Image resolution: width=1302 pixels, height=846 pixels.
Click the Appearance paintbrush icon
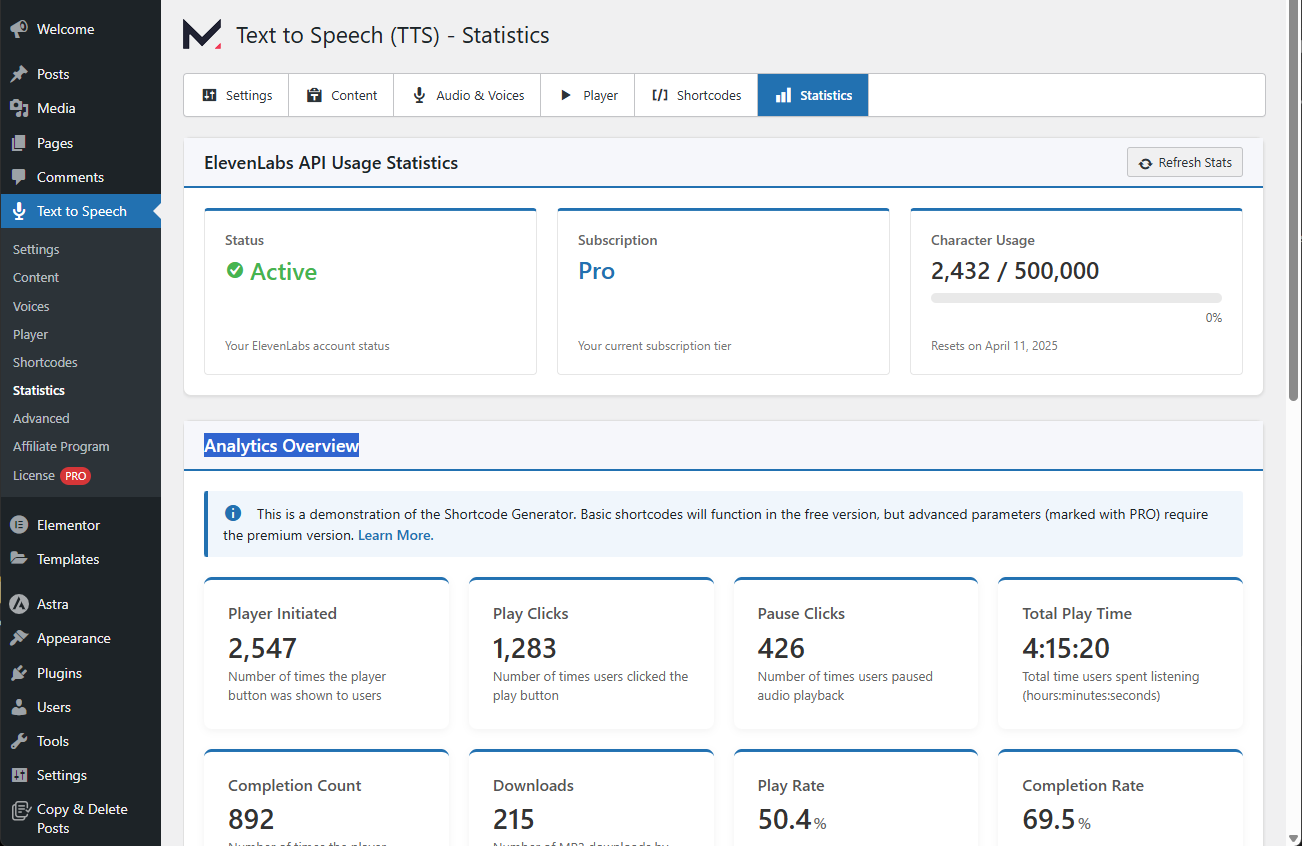[x=19, y=638]
